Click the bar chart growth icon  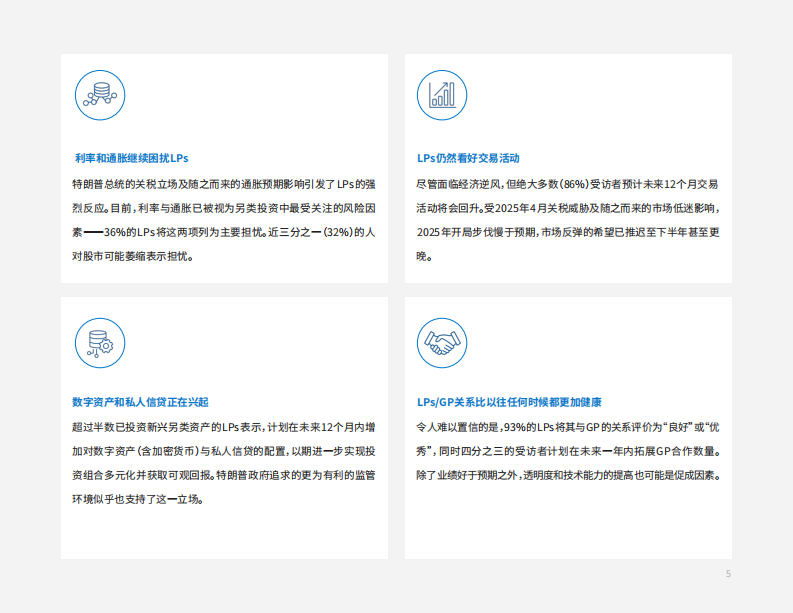[x=441, y=96]
